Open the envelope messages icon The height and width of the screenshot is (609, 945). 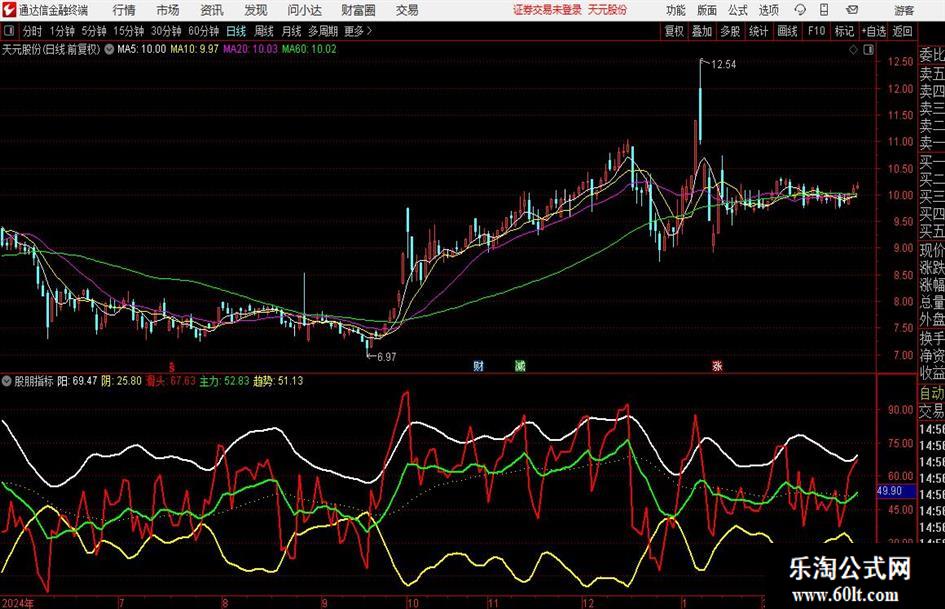(x=852, y=10)
